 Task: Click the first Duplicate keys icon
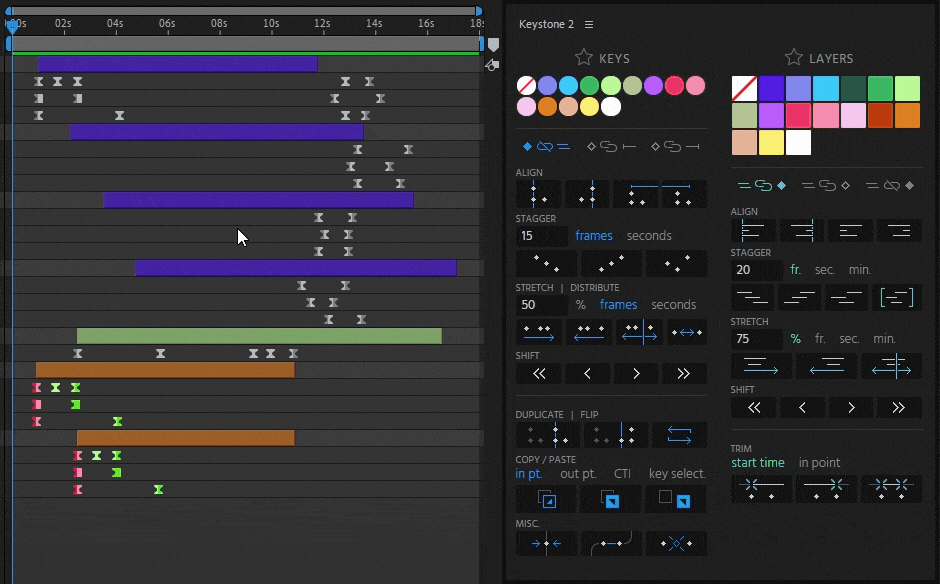click(547, 435)
